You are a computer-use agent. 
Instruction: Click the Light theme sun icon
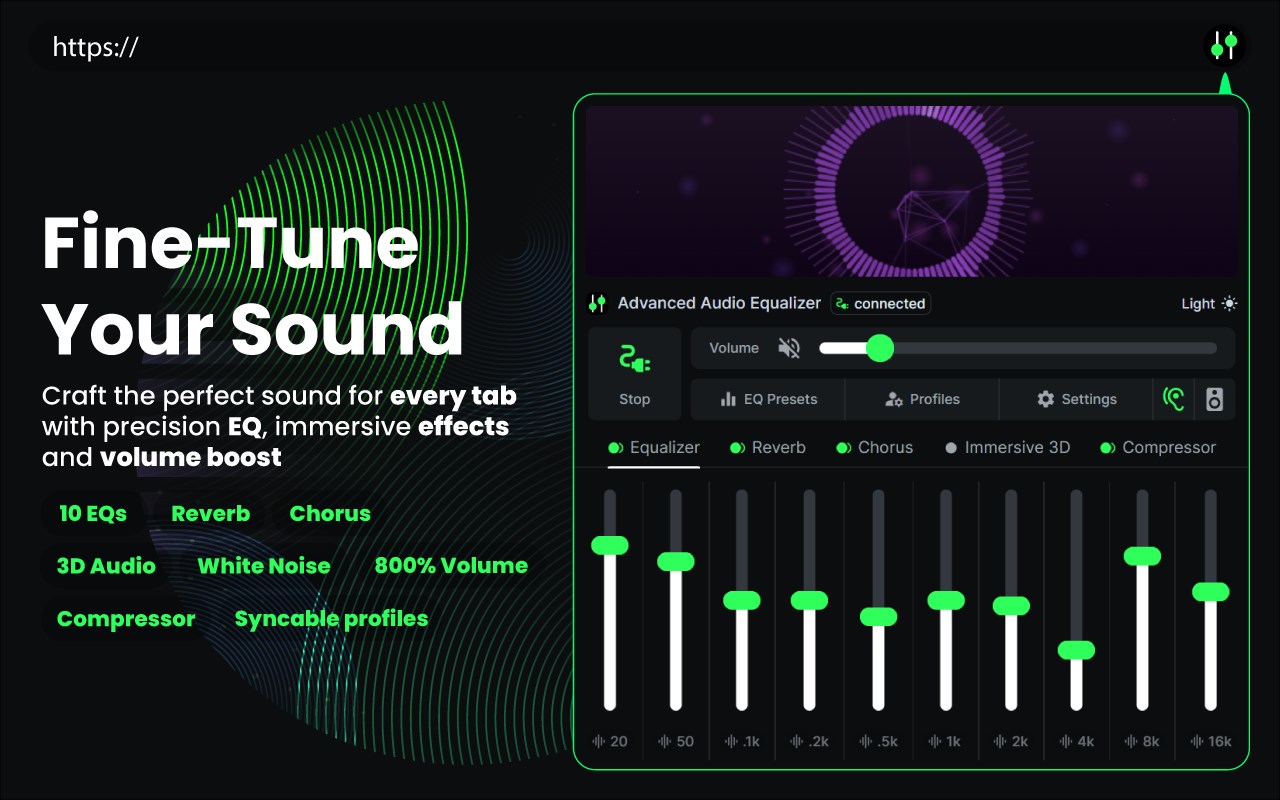[1229, 304]
